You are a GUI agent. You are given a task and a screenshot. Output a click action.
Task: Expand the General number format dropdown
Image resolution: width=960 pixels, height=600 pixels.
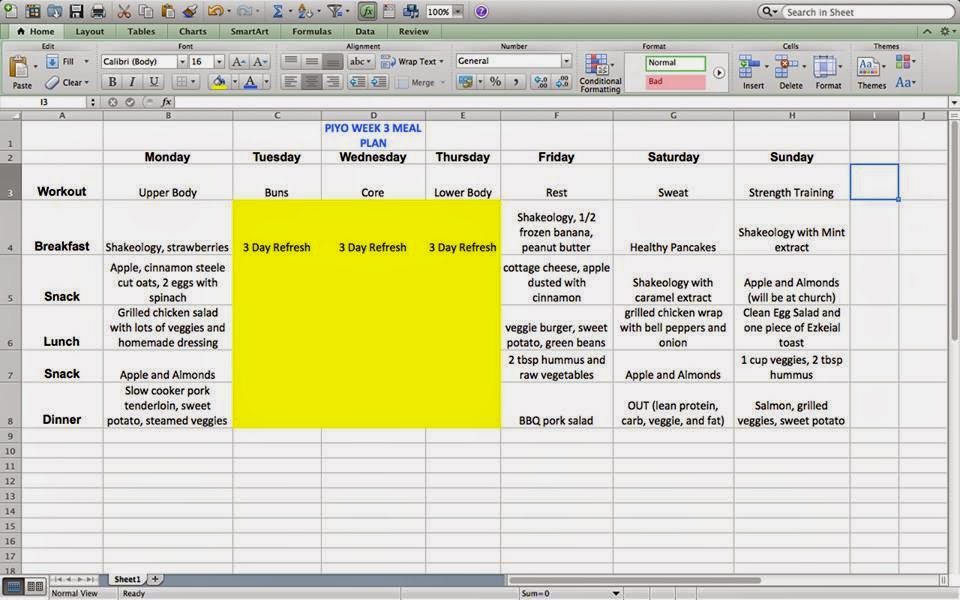pos(566,61)
